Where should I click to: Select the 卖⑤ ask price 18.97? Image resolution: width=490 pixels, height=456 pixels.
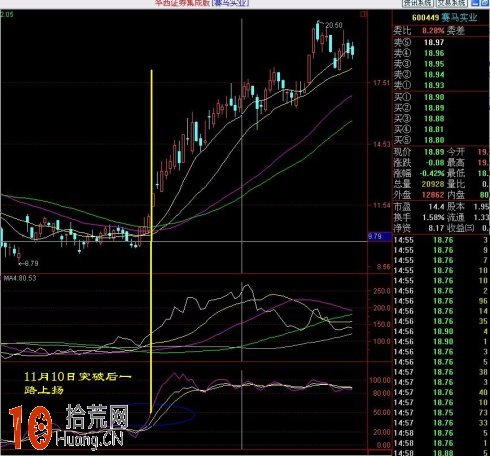[x=434, y=42]
